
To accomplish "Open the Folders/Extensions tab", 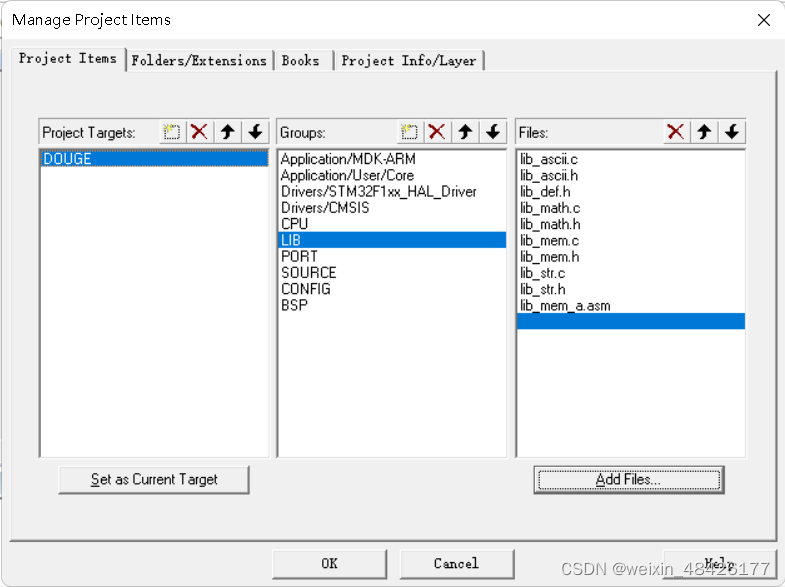I will click(x=199, y=61).
